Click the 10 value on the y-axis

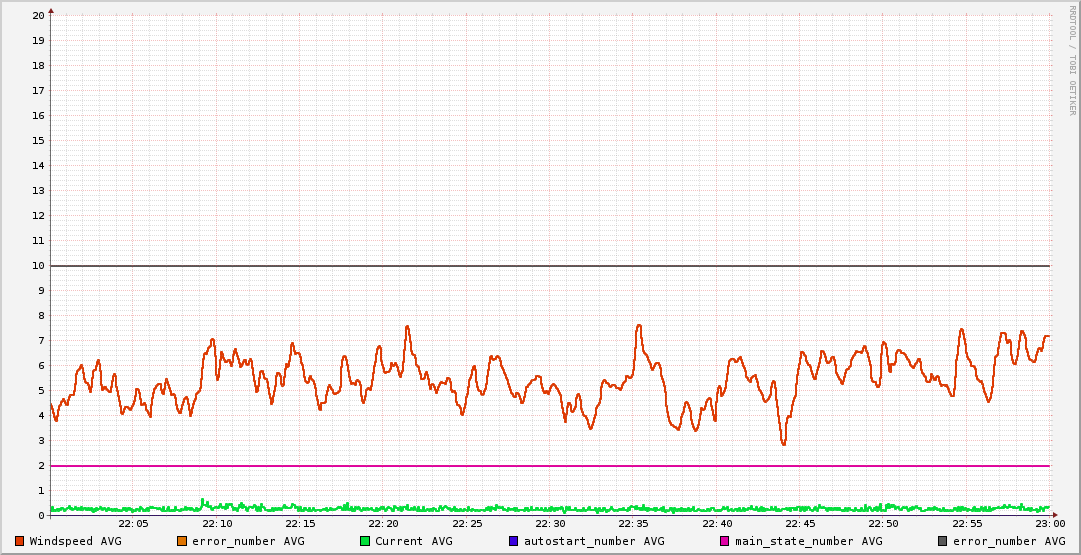(x=38, y=266)
